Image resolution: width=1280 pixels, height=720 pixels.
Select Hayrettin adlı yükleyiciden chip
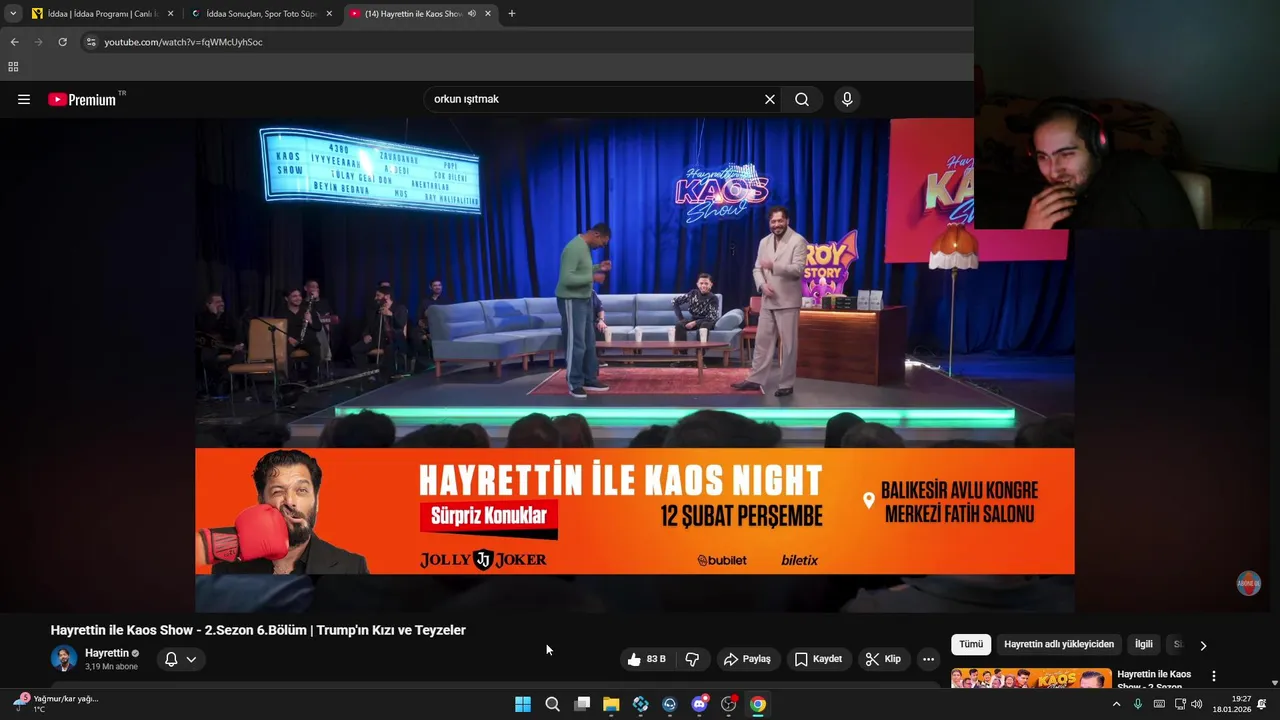[1059, 644]
